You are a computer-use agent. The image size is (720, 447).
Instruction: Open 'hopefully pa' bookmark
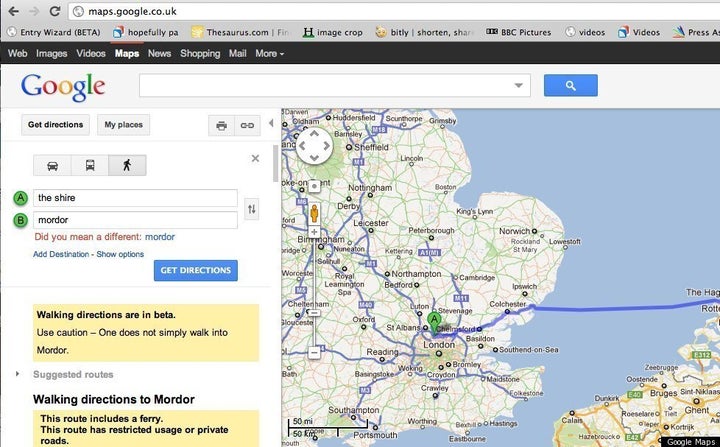pyautogui.click(x=146, y=32)
